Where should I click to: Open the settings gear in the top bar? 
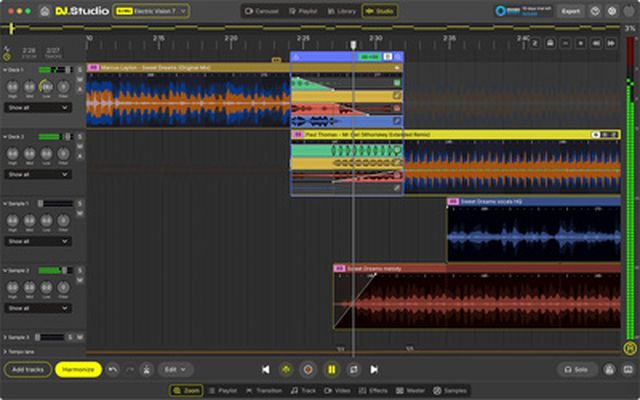[x=612, y=11]
